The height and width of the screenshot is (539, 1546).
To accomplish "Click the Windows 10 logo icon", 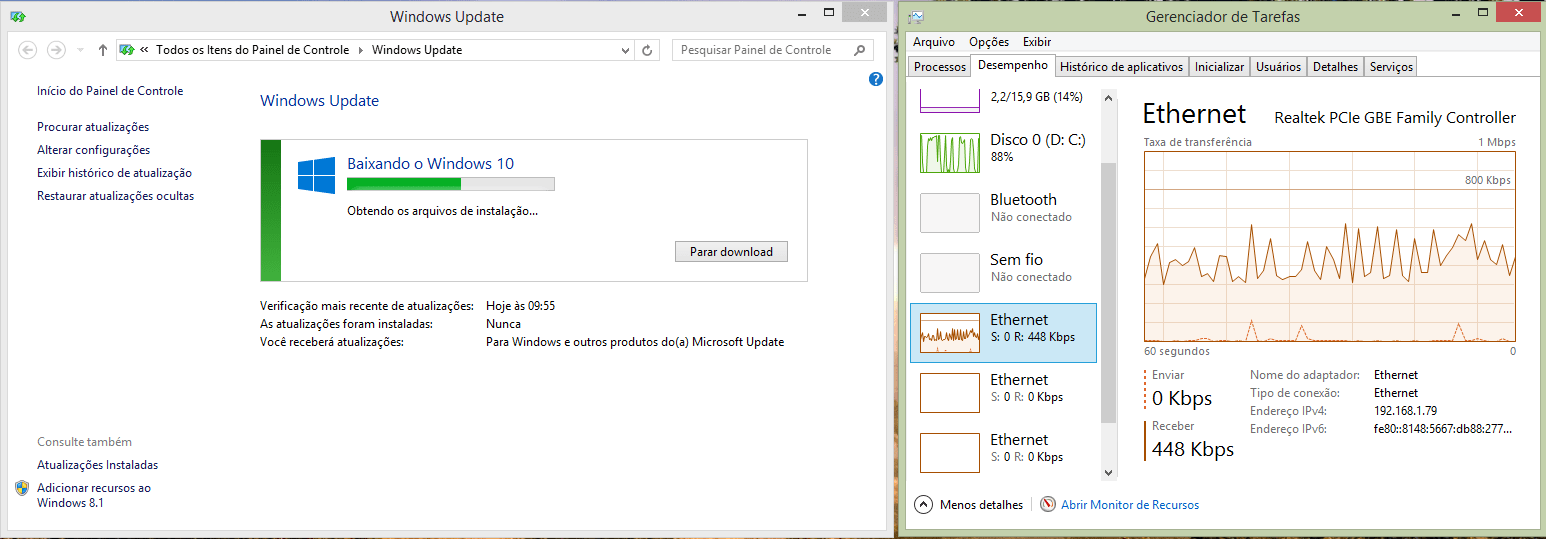I will [x=316, y=175].
